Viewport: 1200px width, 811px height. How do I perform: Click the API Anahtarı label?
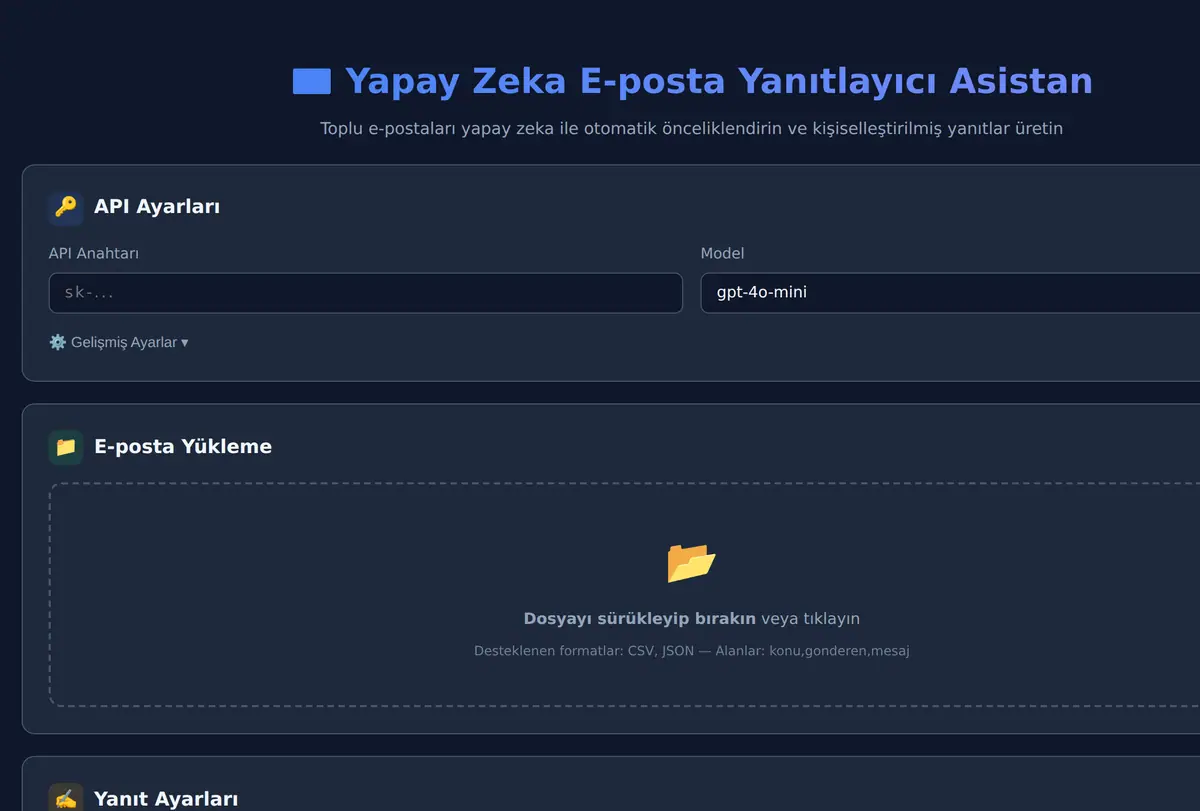click(x=94, y=253)
